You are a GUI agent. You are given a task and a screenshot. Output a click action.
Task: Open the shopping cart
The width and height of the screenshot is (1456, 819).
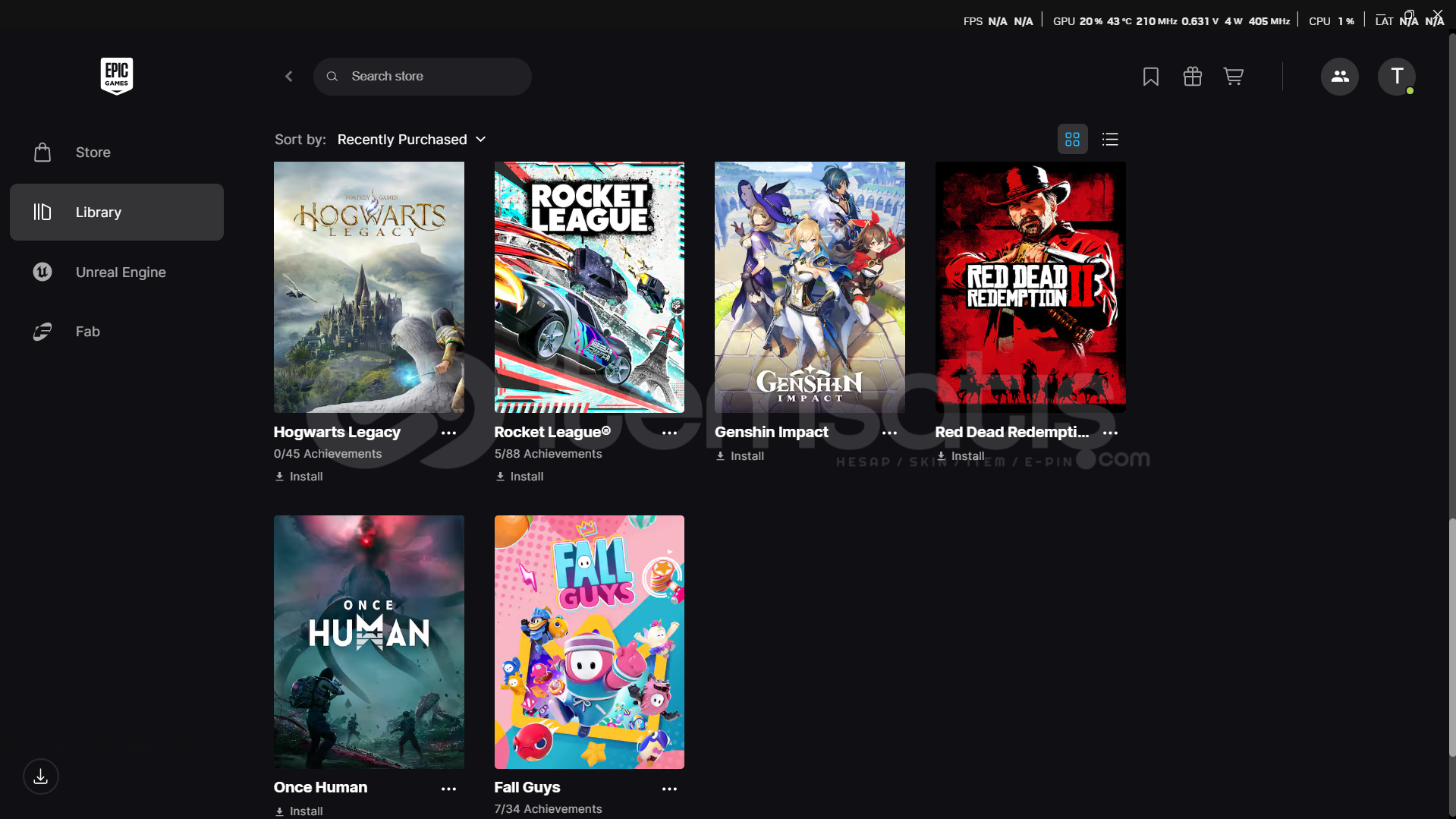(1234, 77)
